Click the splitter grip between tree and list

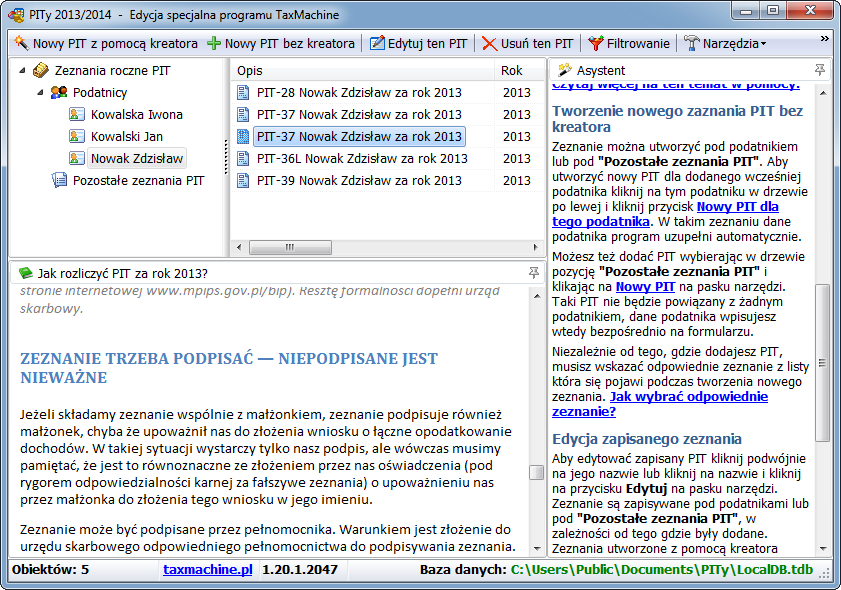point(226,157)
